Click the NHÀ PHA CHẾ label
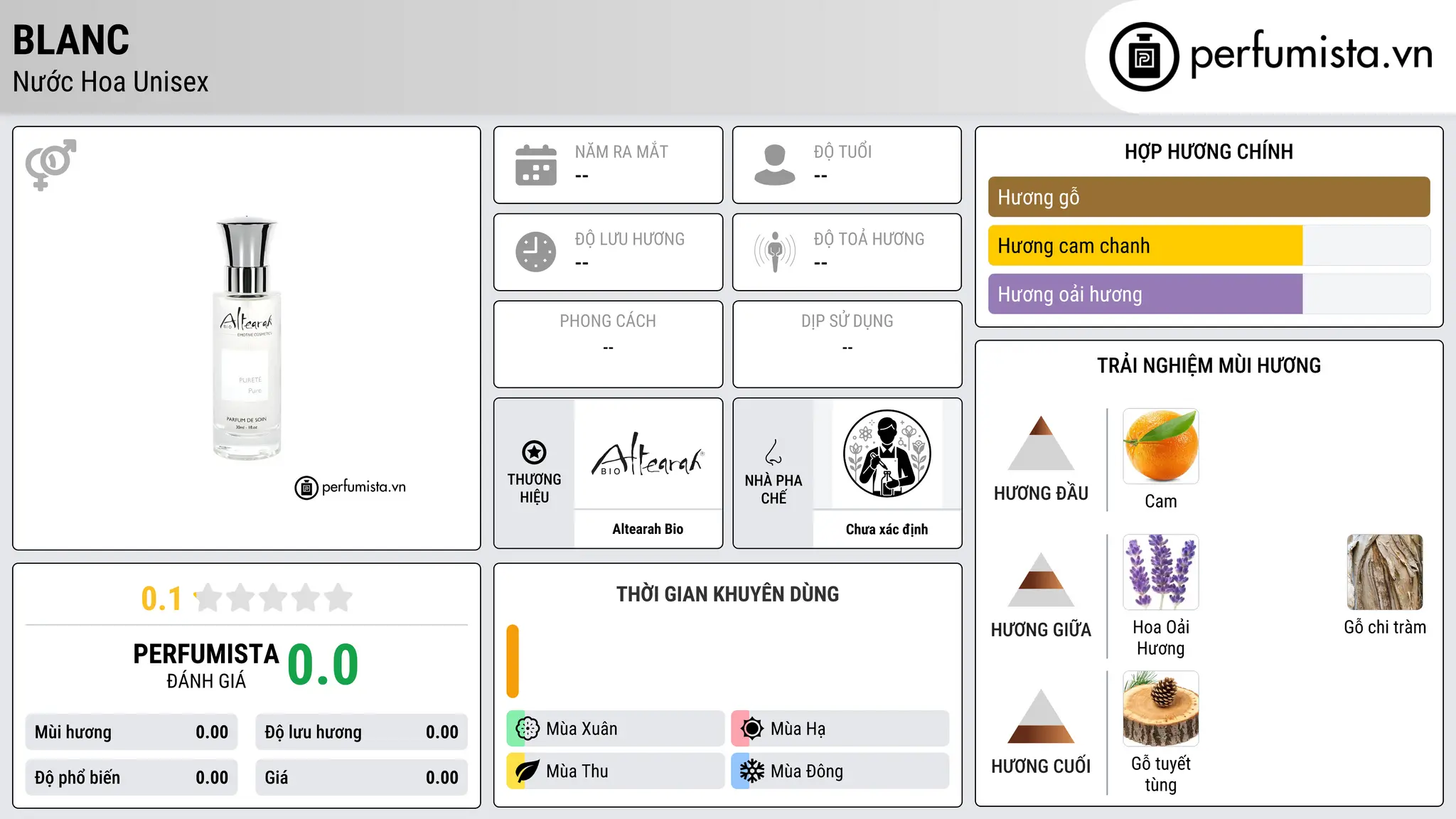Image resolution: width=1456 pixels, height=819 pixels. pyautogui.click(x=773, y=489)
